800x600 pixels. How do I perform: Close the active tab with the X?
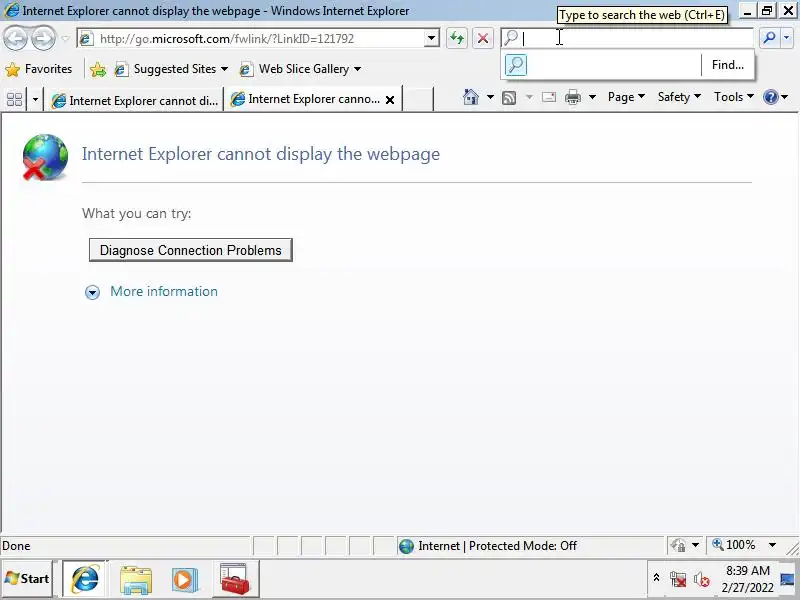[390, 100]
